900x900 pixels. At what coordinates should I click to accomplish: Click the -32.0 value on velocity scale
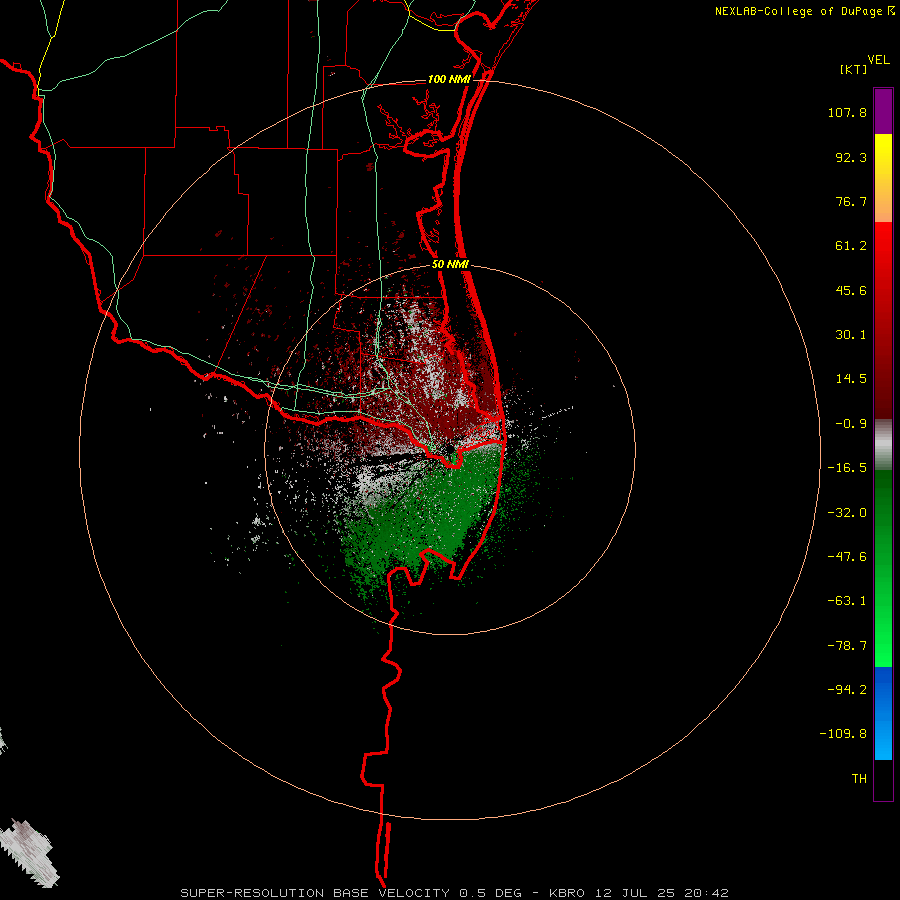coord(847,513)
